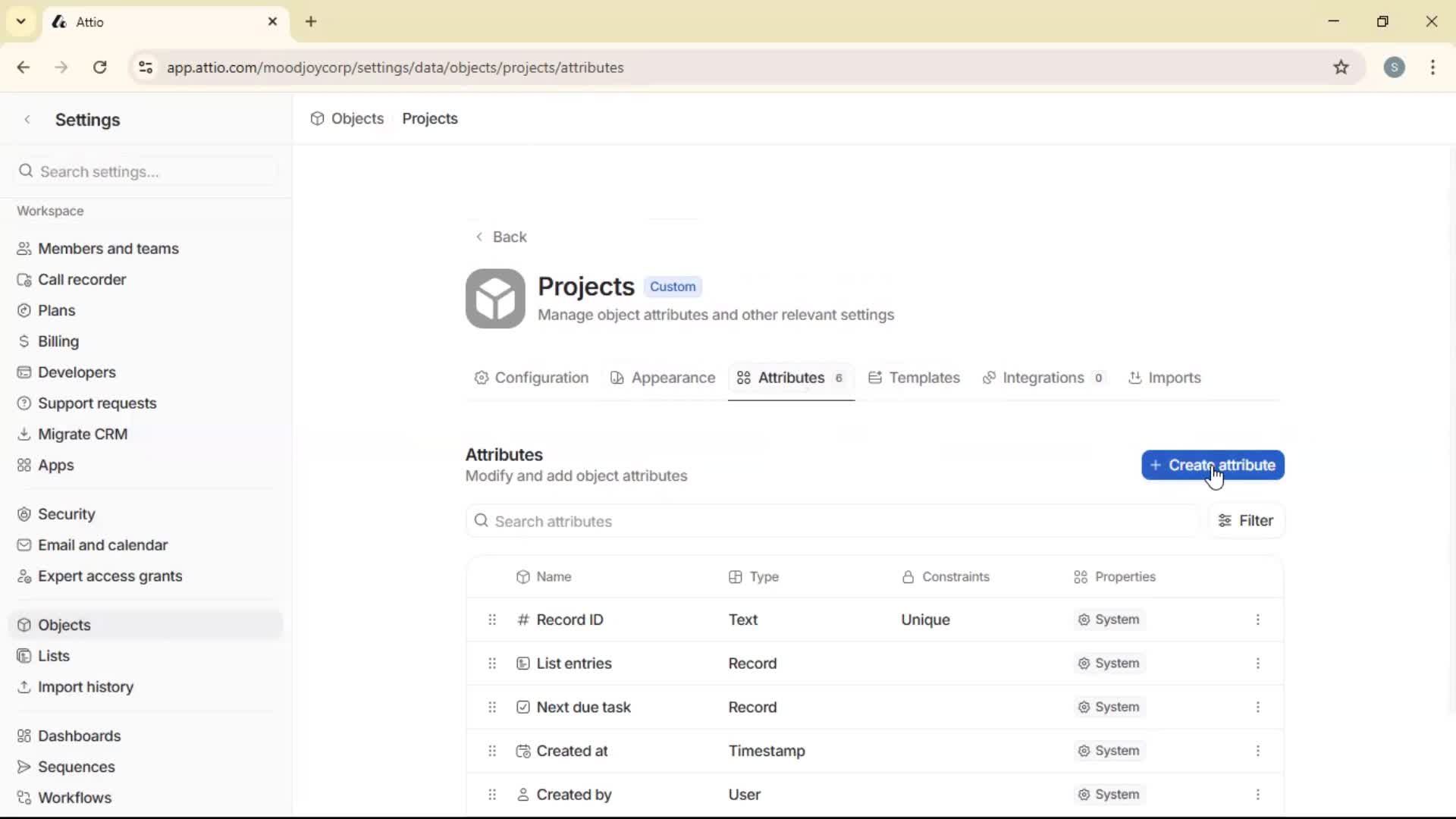Click the Projects cube logo icon
Viewport: 1456px width, 819px height.
(494, 299)
